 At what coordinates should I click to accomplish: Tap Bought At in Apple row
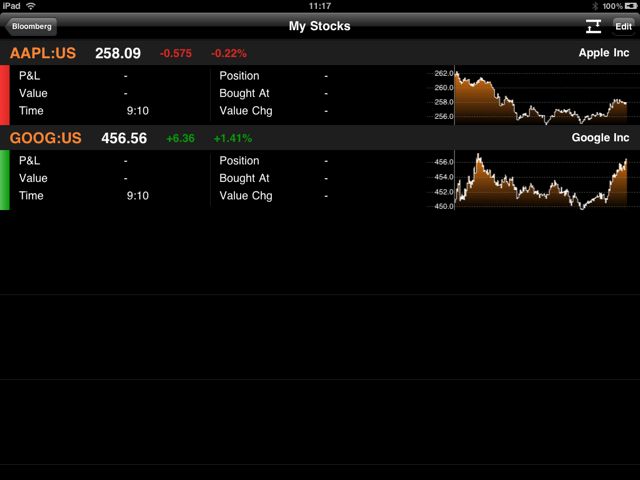click(x=244, y=93)
